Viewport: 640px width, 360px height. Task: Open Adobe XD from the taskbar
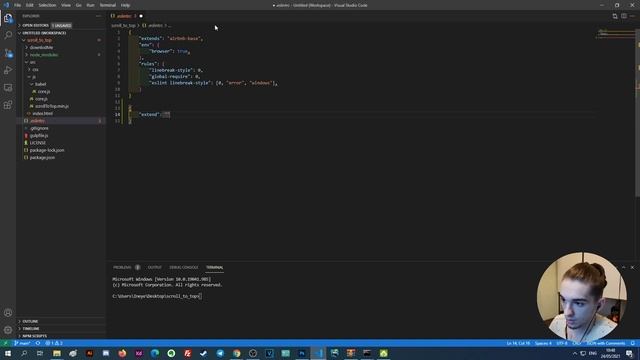139,353
